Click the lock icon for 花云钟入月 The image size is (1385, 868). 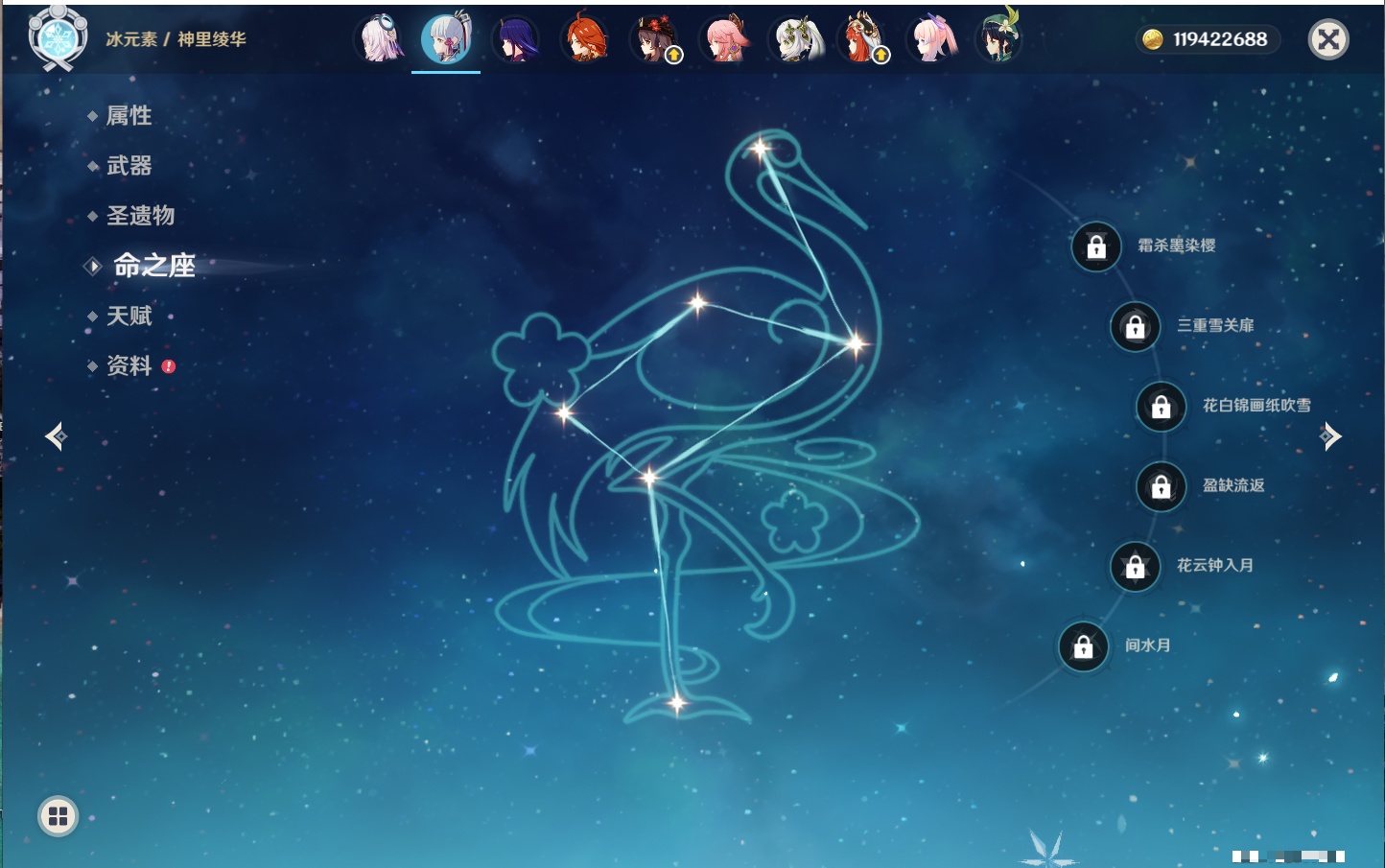[x=1136, y=567]
